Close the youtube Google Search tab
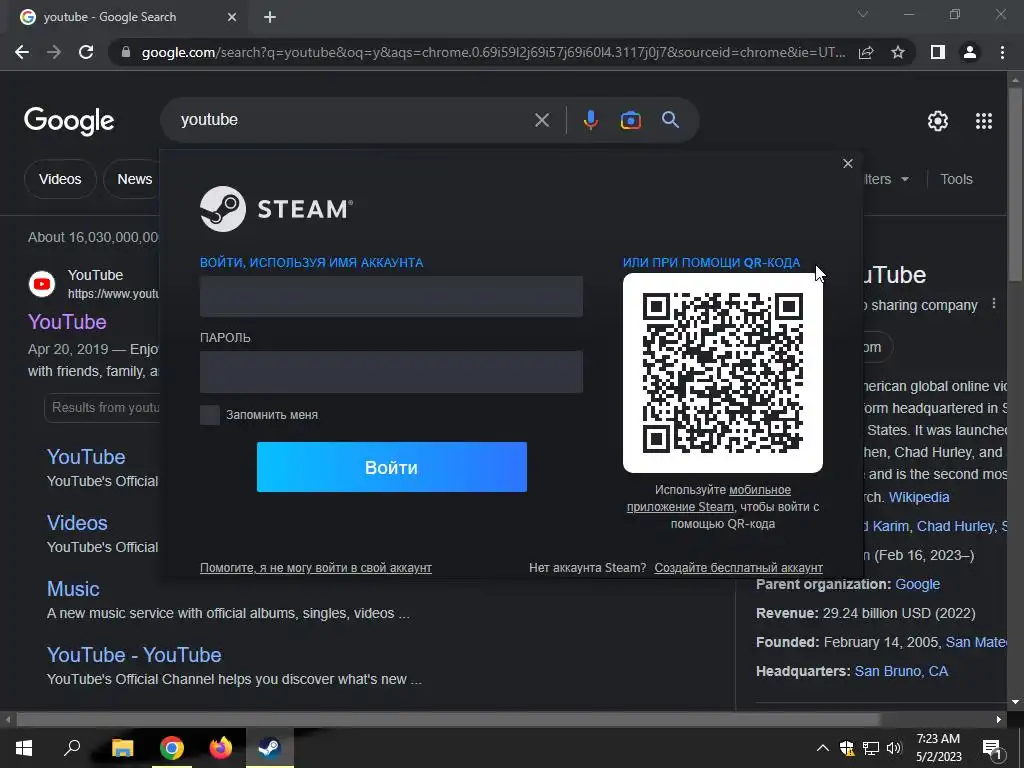Viewport: 1024px width, 768px height. click(232, 17)
